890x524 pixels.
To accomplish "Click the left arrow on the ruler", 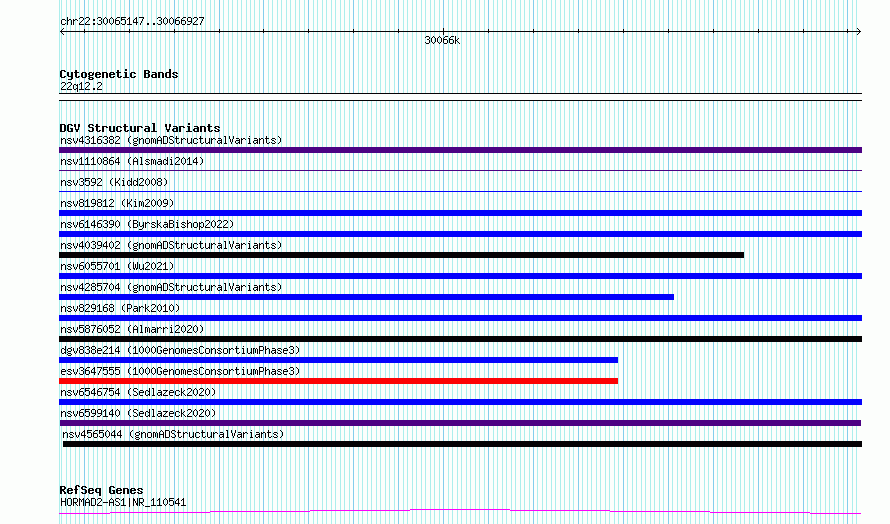I will pyautogui.click(x=62, y=32).
